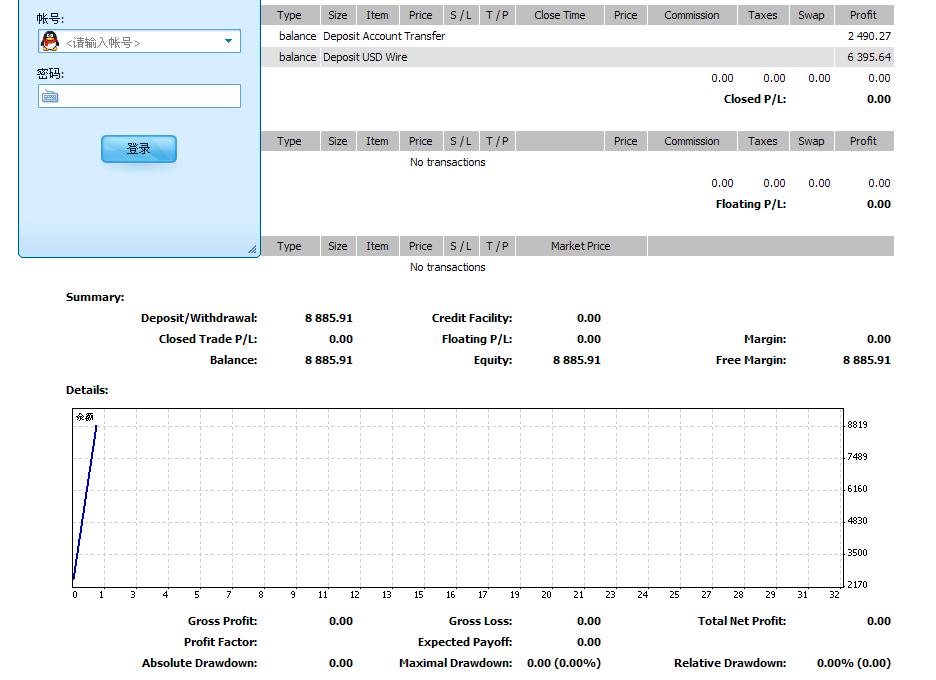This screenshot has height=680, width=936.
Task: Expand the account number dropdown arrow
Action: tap(228, 41)
